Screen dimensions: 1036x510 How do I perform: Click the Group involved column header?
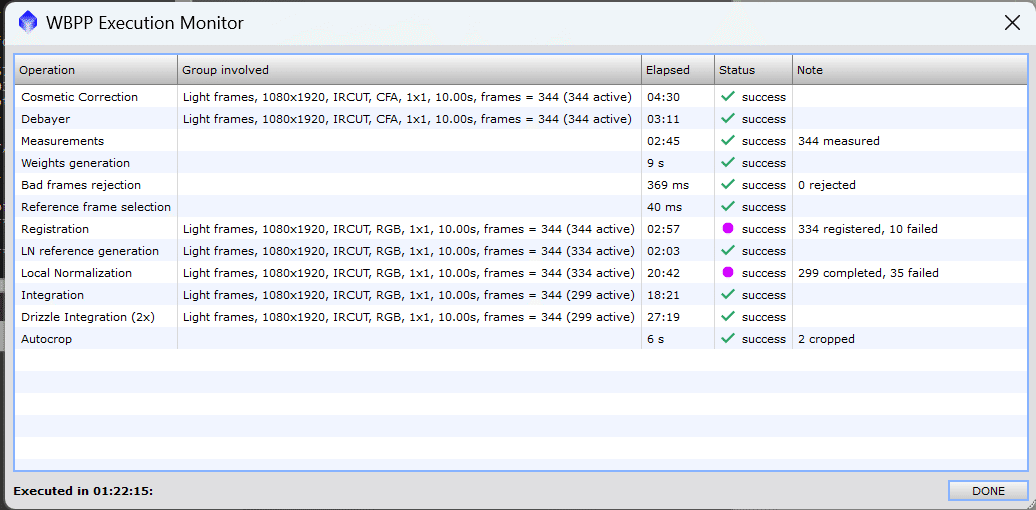(409, 70)
